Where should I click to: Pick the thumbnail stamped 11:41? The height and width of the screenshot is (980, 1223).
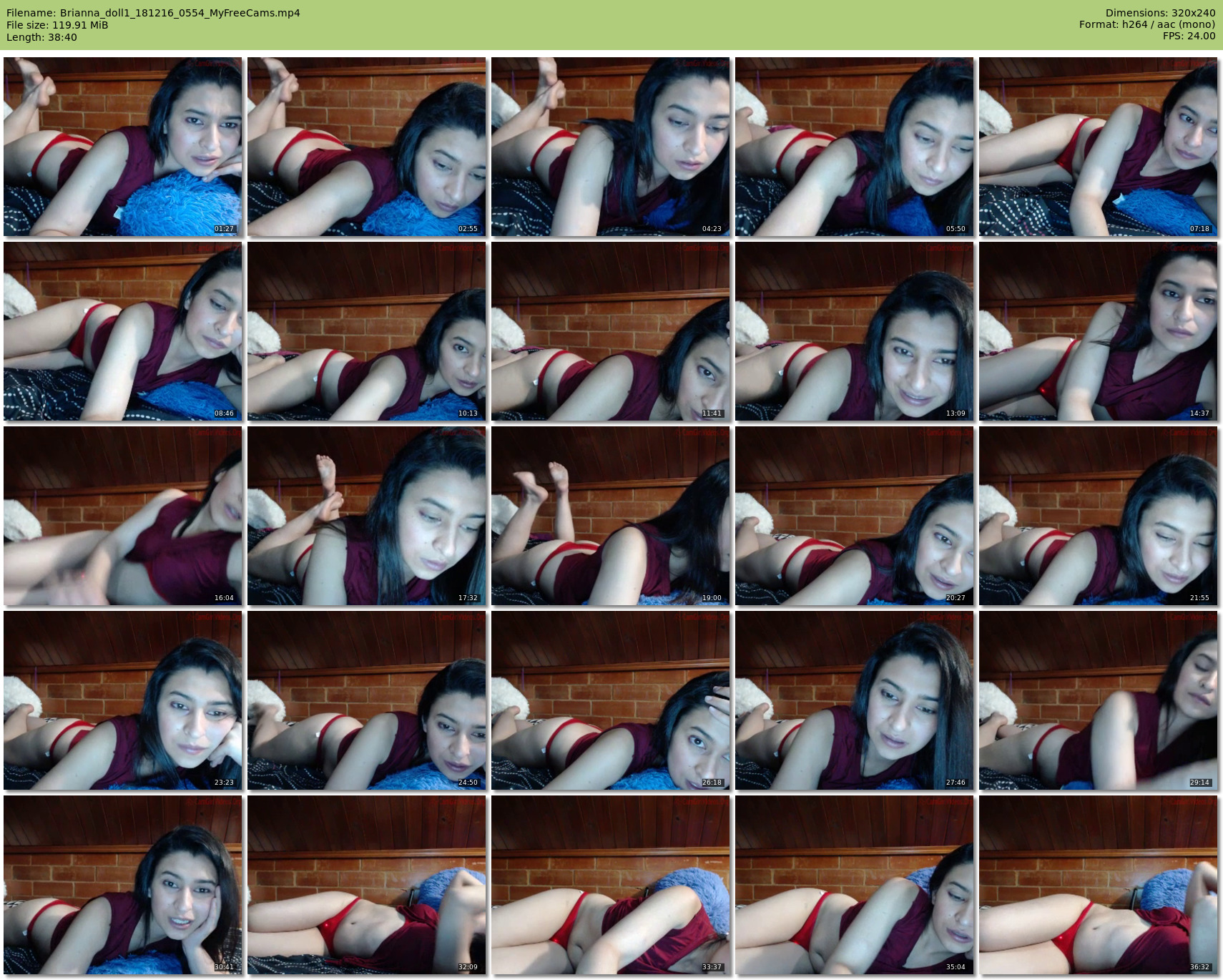[x=611, y=331]
